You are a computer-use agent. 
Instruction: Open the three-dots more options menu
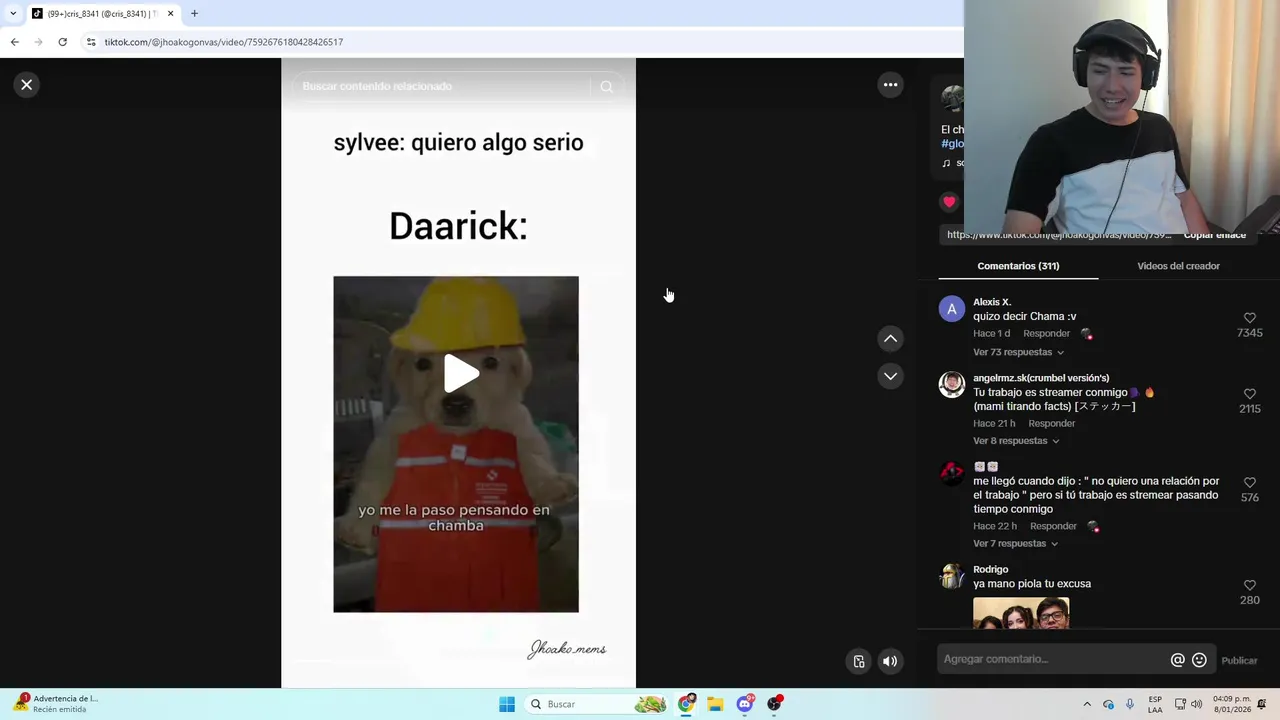(890, 85)
